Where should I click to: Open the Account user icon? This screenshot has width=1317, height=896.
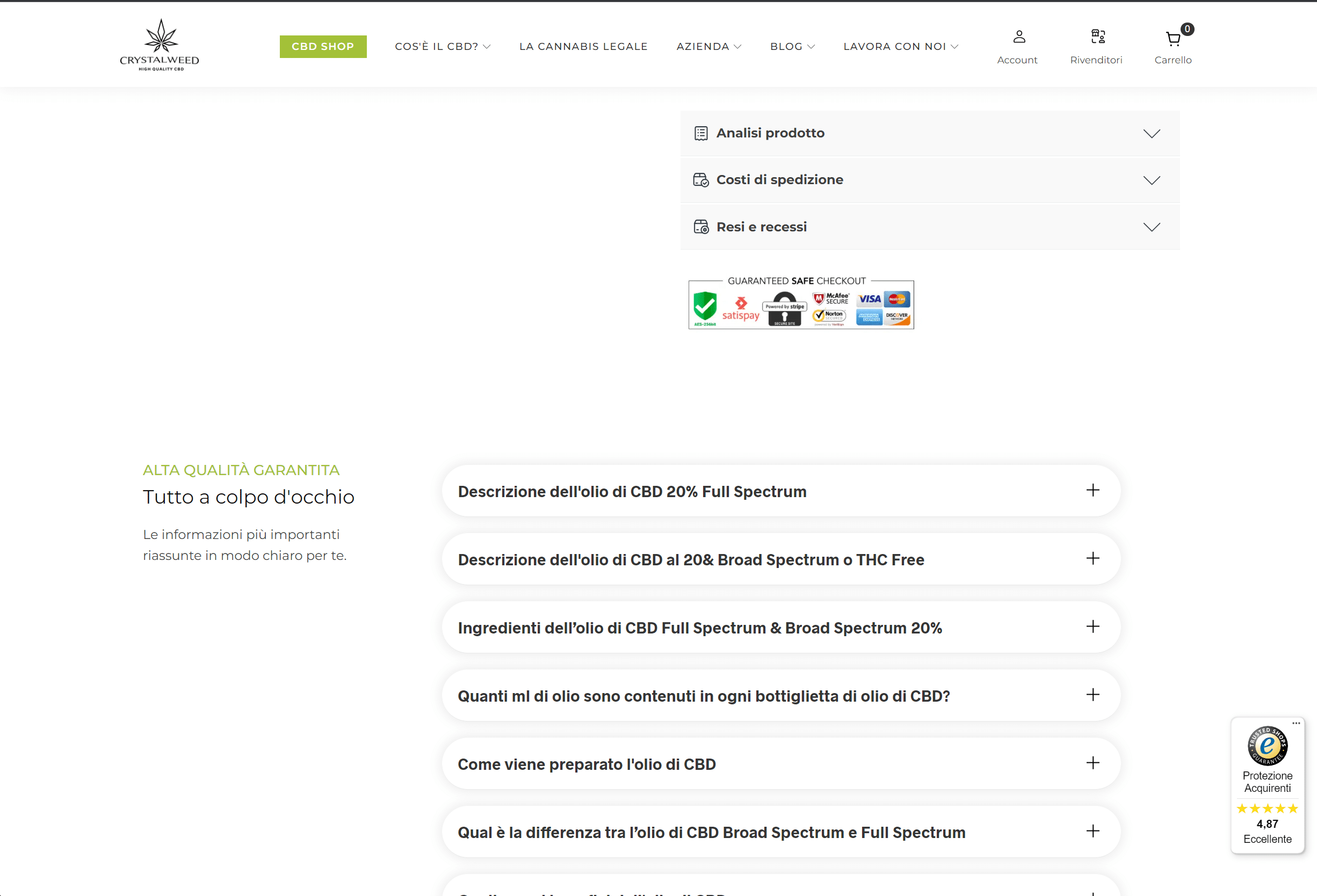(1019, 37)
